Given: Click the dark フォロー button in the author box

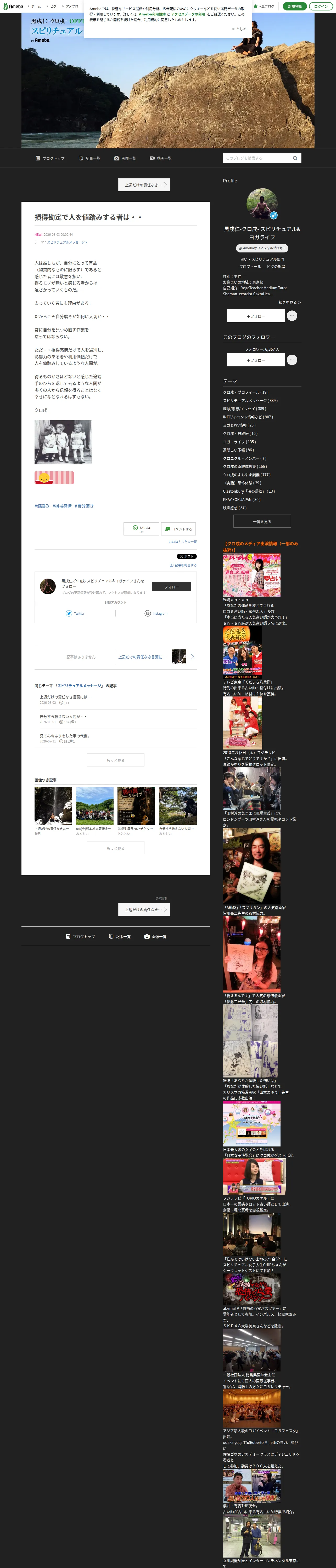Looking at the screenshot, I should tap(171, 587).
